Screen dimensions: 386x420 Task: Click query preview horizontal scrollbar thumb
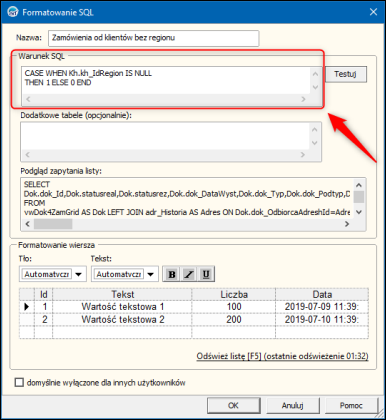(x=53, y=224)
